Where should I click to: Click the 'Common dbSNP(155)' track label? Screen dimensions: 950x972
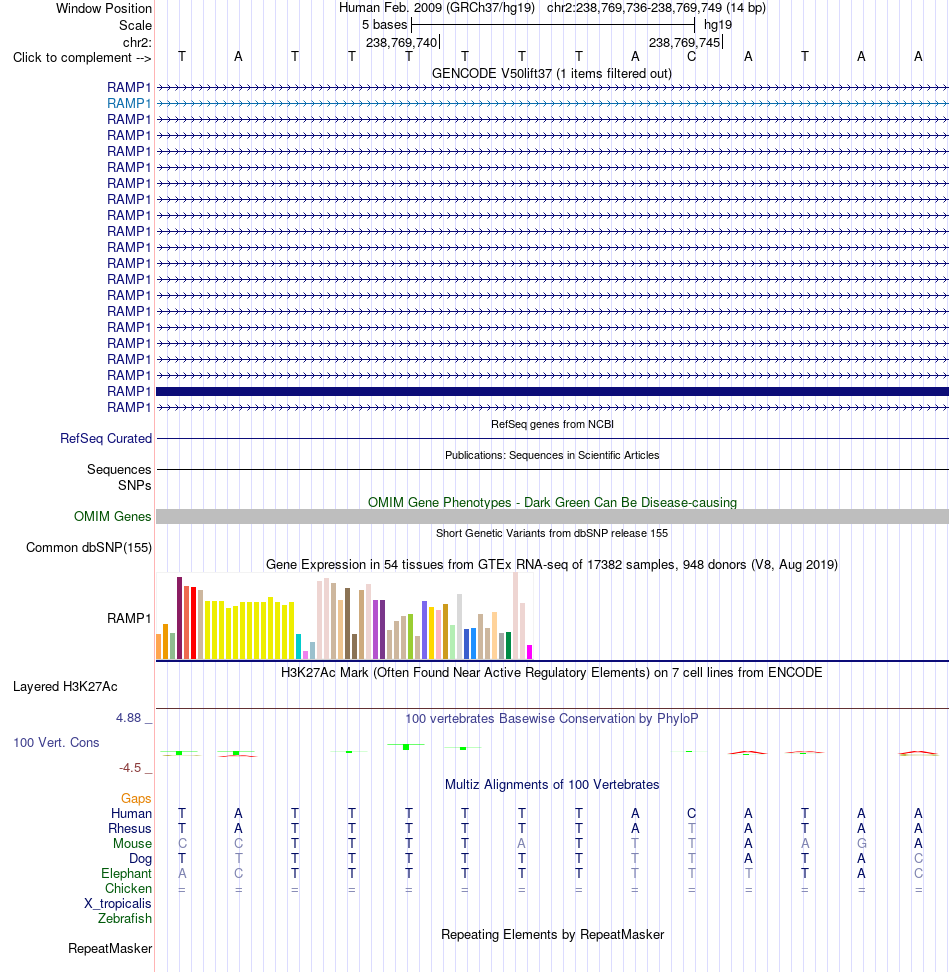(x=89, y=547)
